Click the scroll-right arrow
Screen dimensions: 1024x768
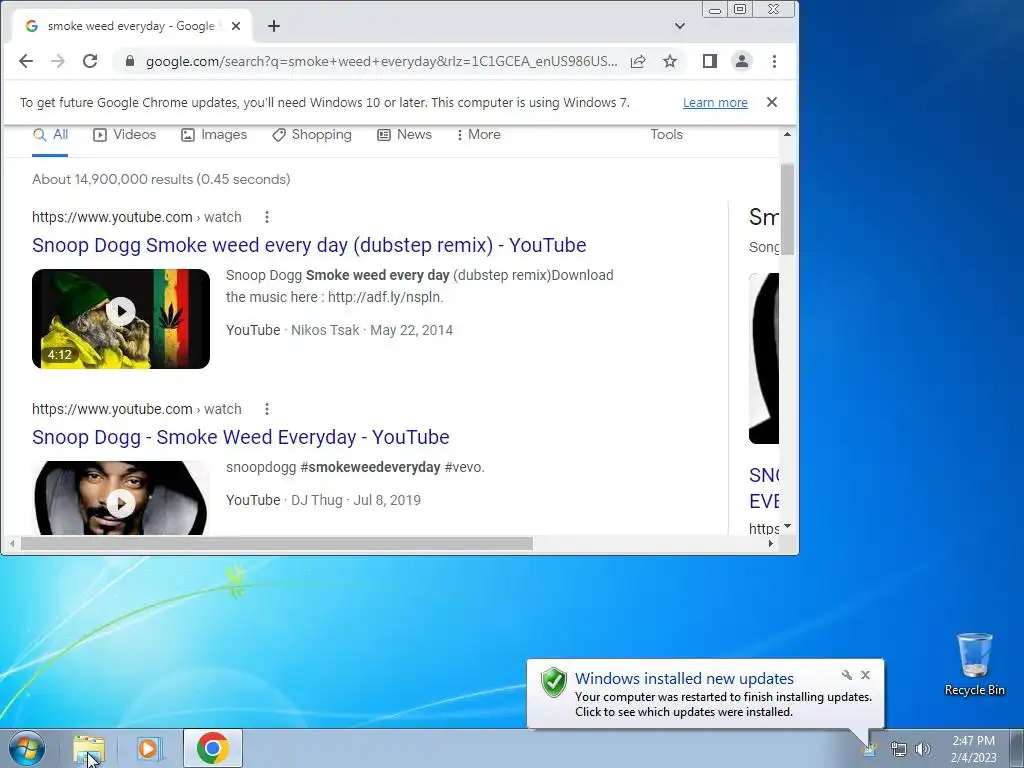(771, 543)
